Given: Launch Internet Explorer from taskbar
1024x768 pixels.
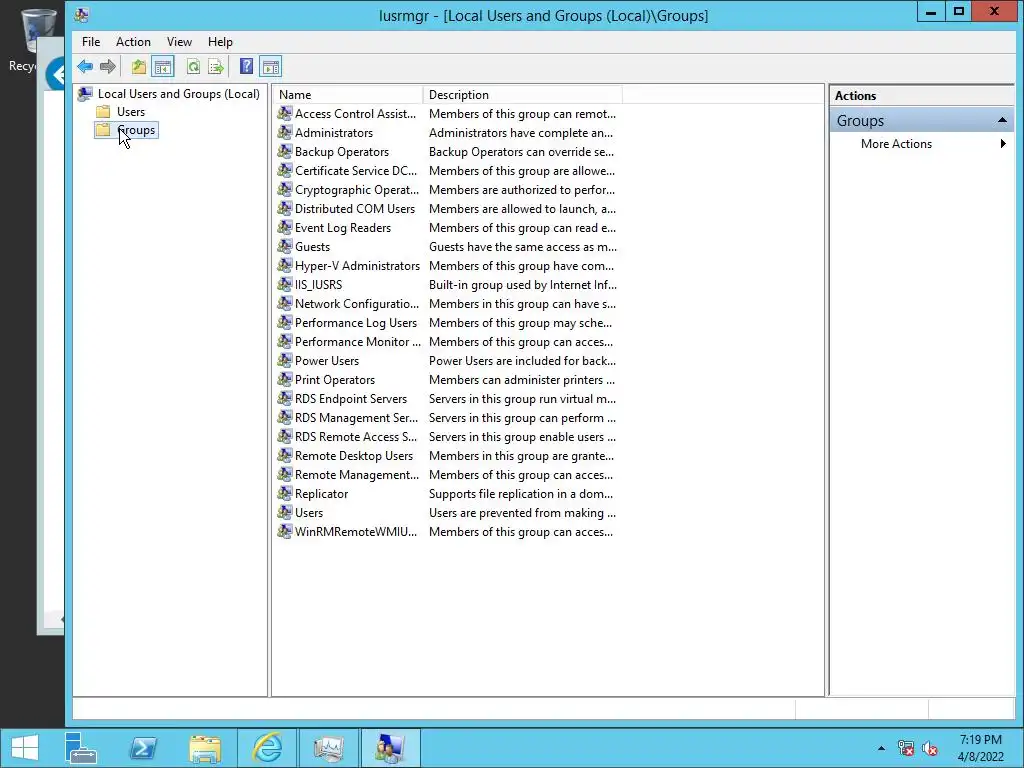Looking at the screenshot, I should [267, 748].
